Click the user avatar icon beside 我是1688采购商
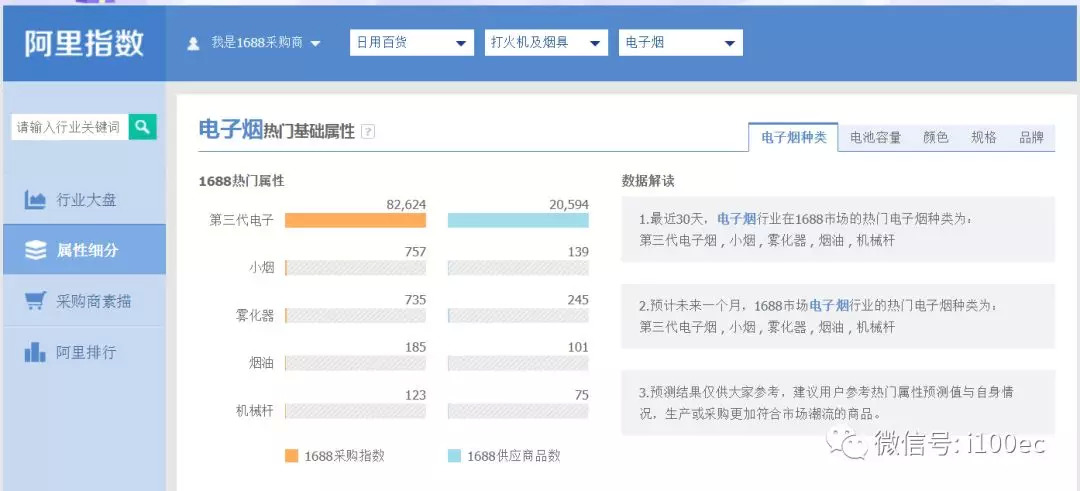The width and height of the screenshot is (1080, 491). coord(194,43)
